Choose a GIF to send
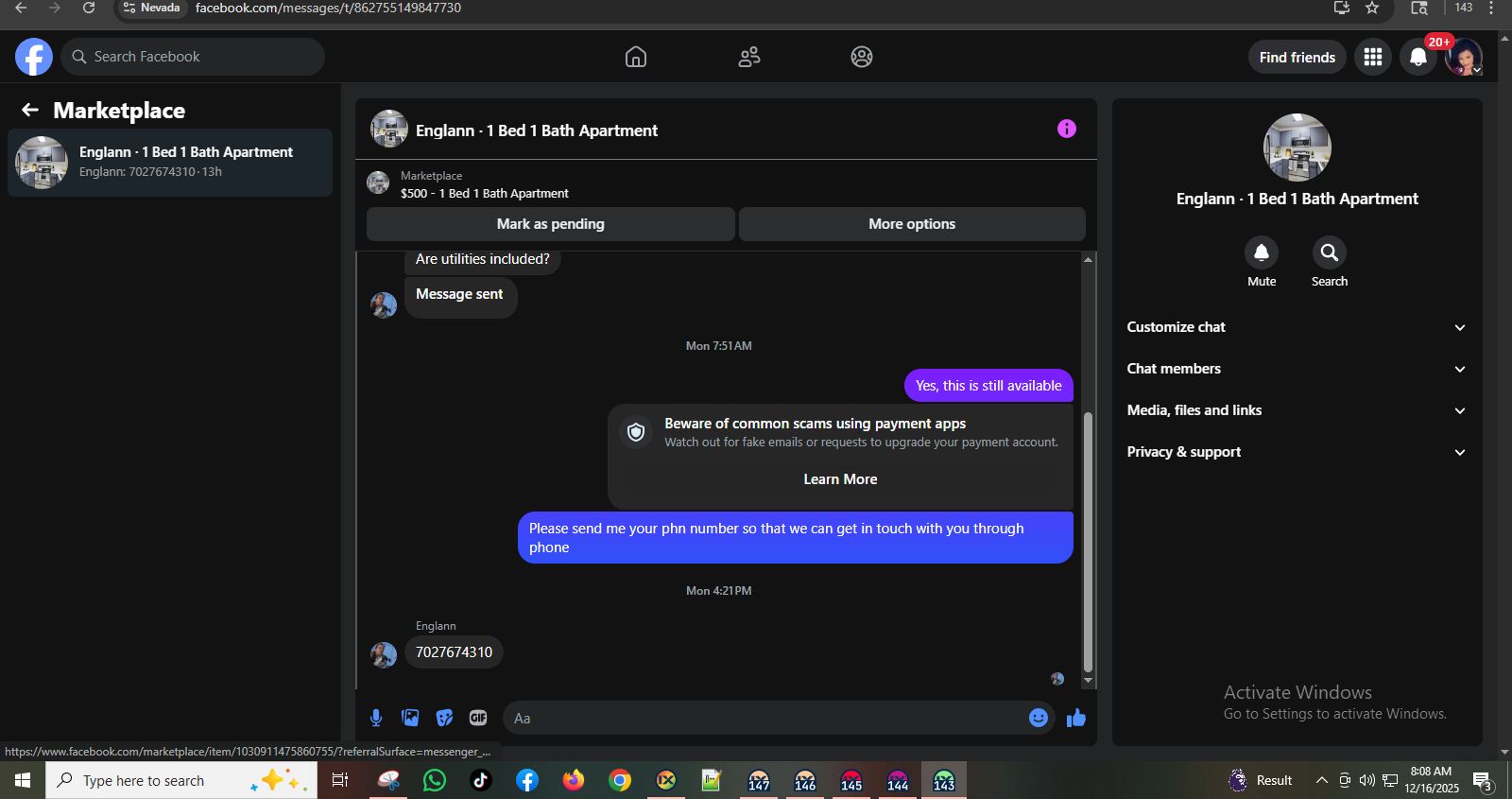This screenshot has width=1512, height=799. pyautogui.click(x=478, y=718)
